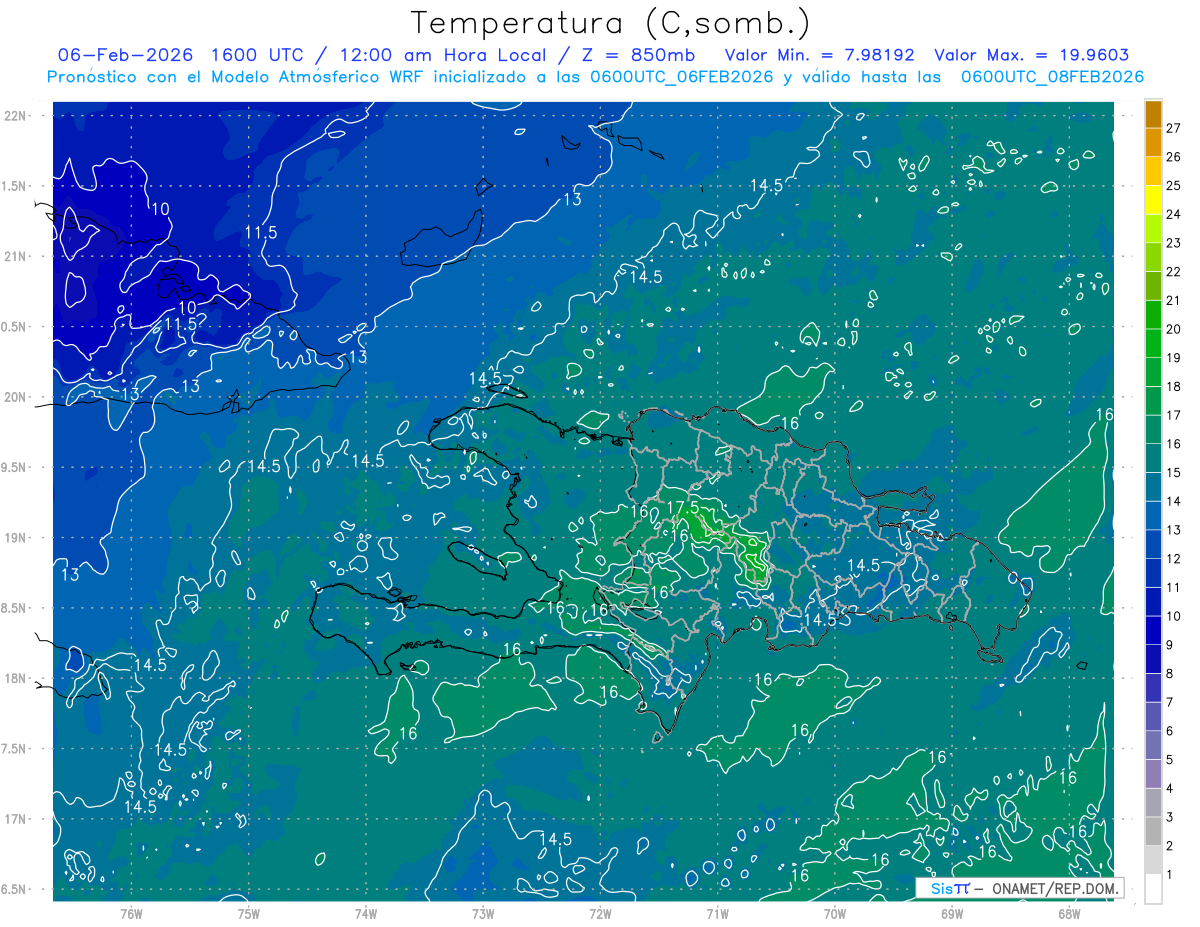Click the legend value "18"

[1173, 387]
